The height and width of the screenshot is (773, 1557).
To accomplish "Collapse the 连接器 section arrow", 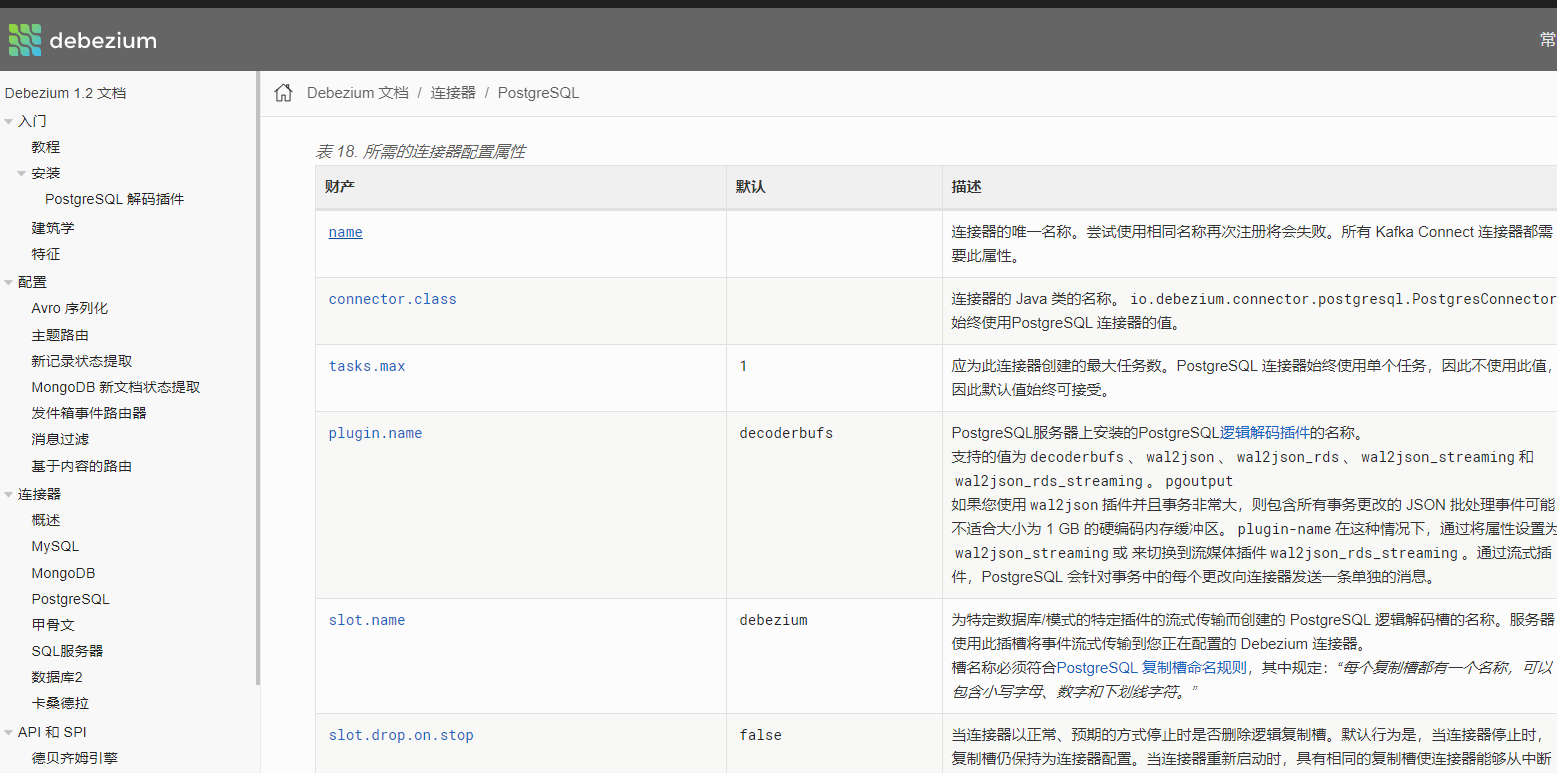I will coord(9,494).
